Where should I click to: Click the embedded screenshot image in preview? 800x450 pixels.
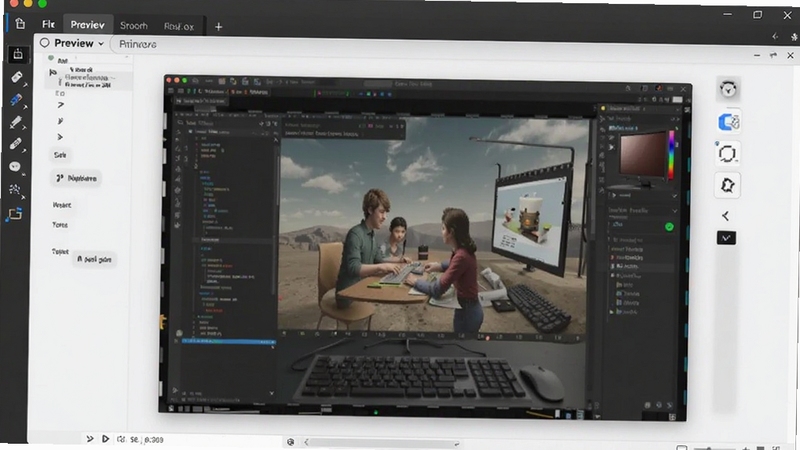426,246
